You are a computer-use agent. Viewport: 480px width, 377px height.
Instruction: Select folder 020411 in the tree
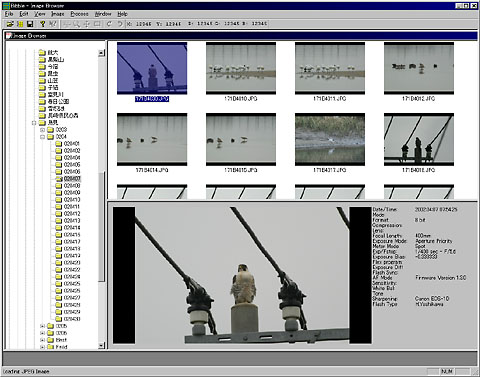[72, 207]
